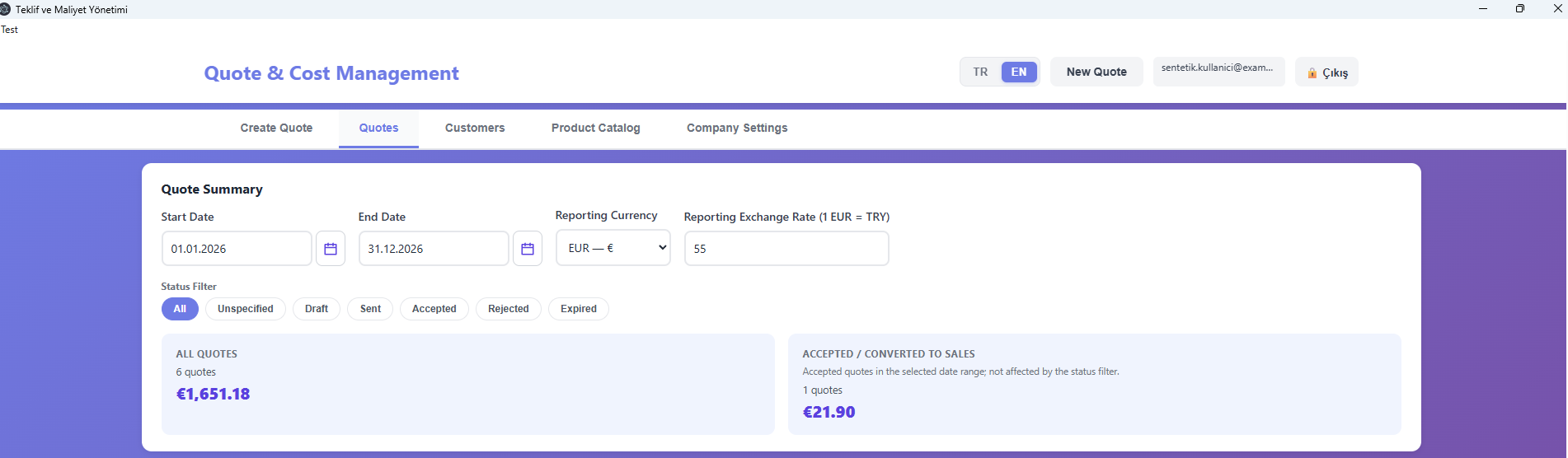Filter quotes by Unspecified status
Image resolution: width=1568 pixels, height=458 pixels.
tap(246, 309)
